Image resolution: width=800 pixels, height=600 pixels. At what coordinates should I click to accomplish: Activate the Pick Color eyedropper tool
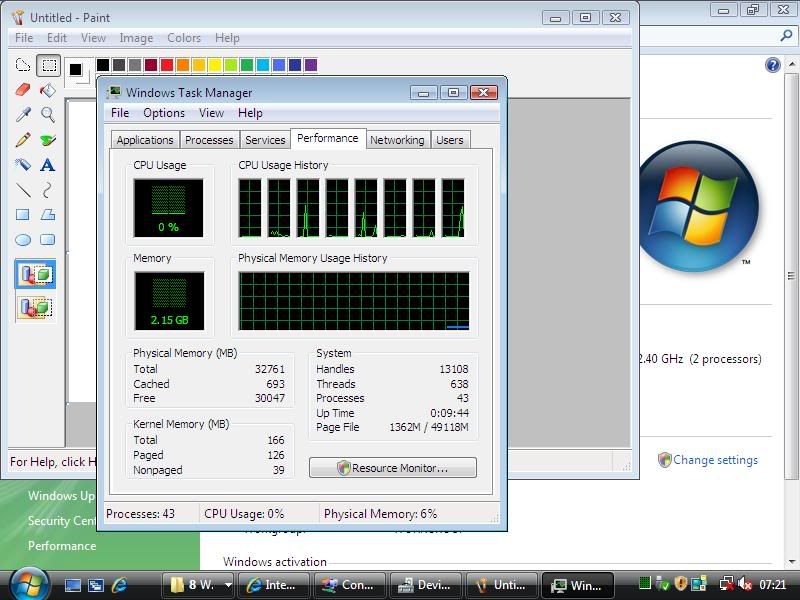tap(23, 115)
